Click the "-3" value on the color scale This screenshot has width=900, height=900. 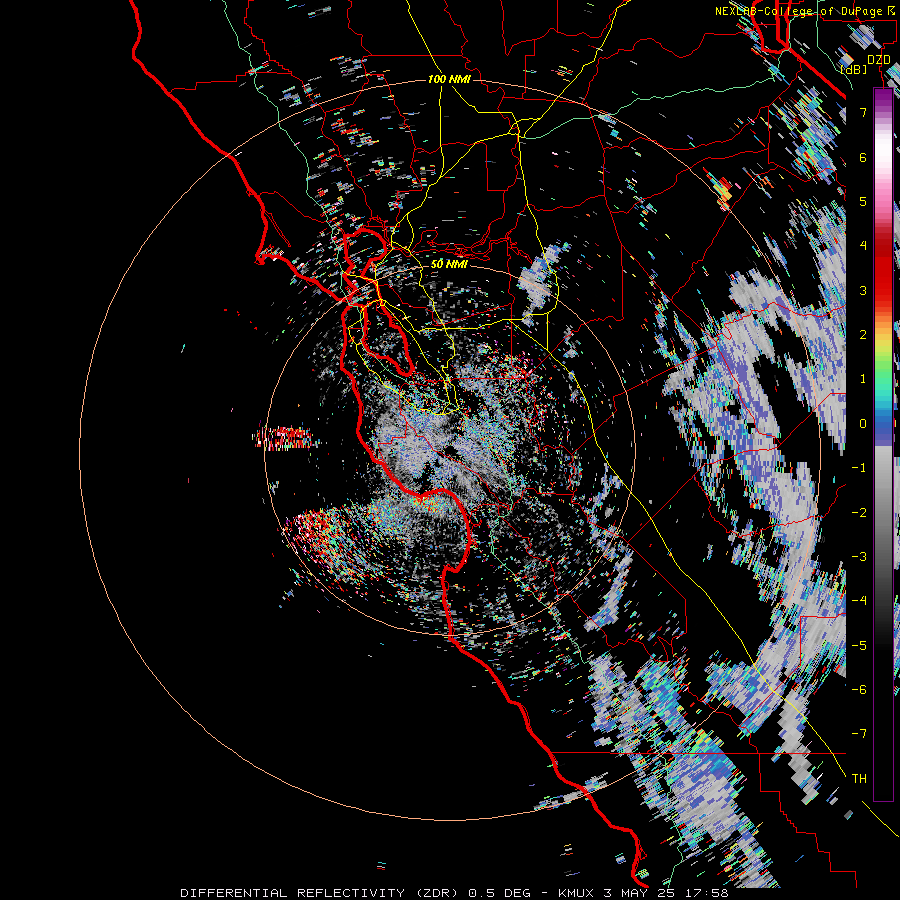coord(859,556)
